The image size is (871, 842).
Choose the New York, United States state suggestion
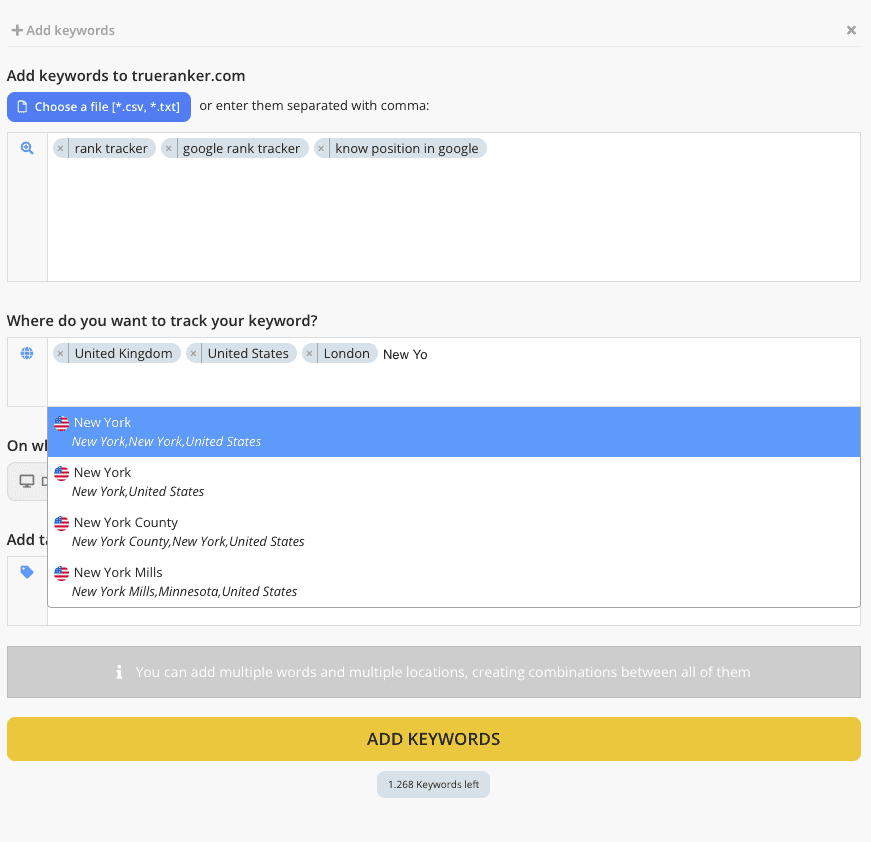click(x=454, y=482)
